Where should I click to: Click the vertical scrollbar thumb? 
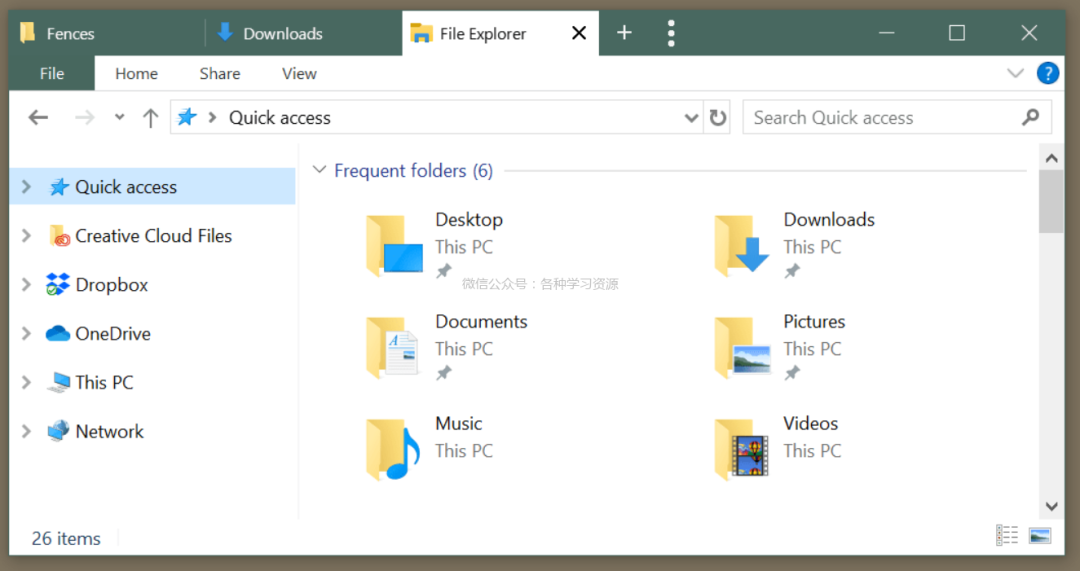click(x=1051, y=202)
